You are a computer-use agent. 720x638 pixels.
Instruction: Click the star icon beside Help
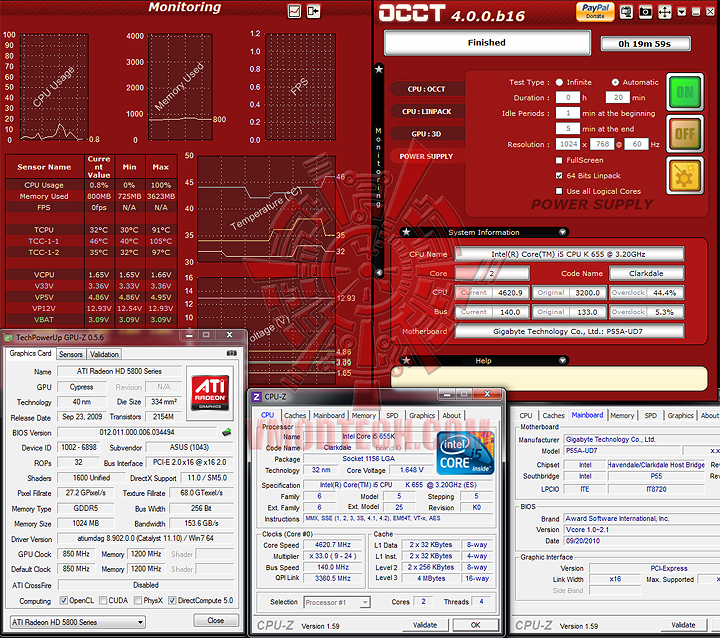406,361
